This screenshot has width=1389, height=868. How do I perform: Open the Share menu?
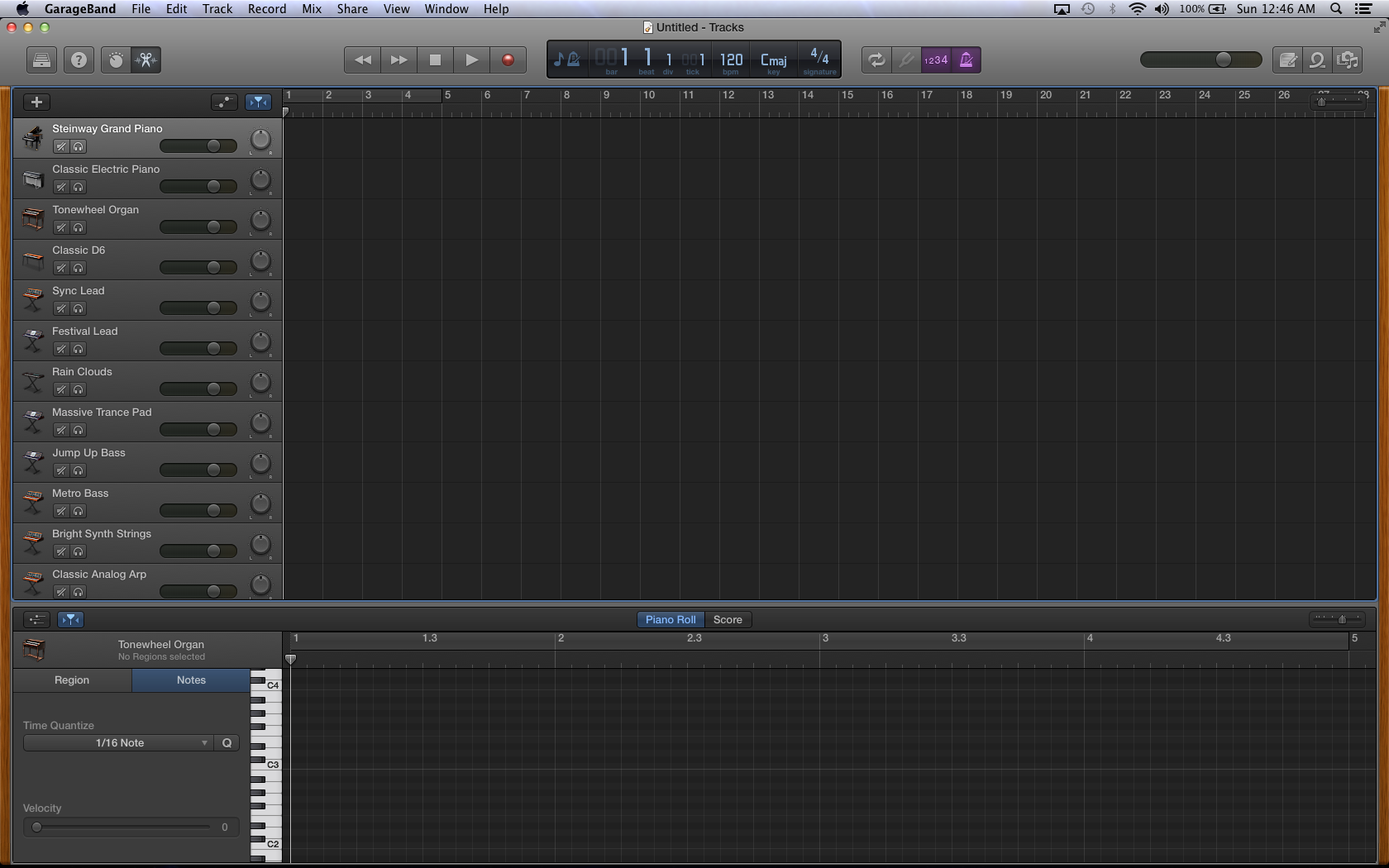[352, 9]
